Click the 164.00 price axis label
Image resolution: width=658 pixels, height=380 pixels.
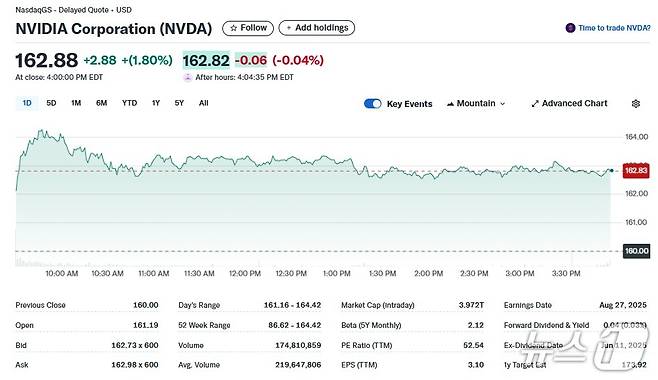point(637,137)
